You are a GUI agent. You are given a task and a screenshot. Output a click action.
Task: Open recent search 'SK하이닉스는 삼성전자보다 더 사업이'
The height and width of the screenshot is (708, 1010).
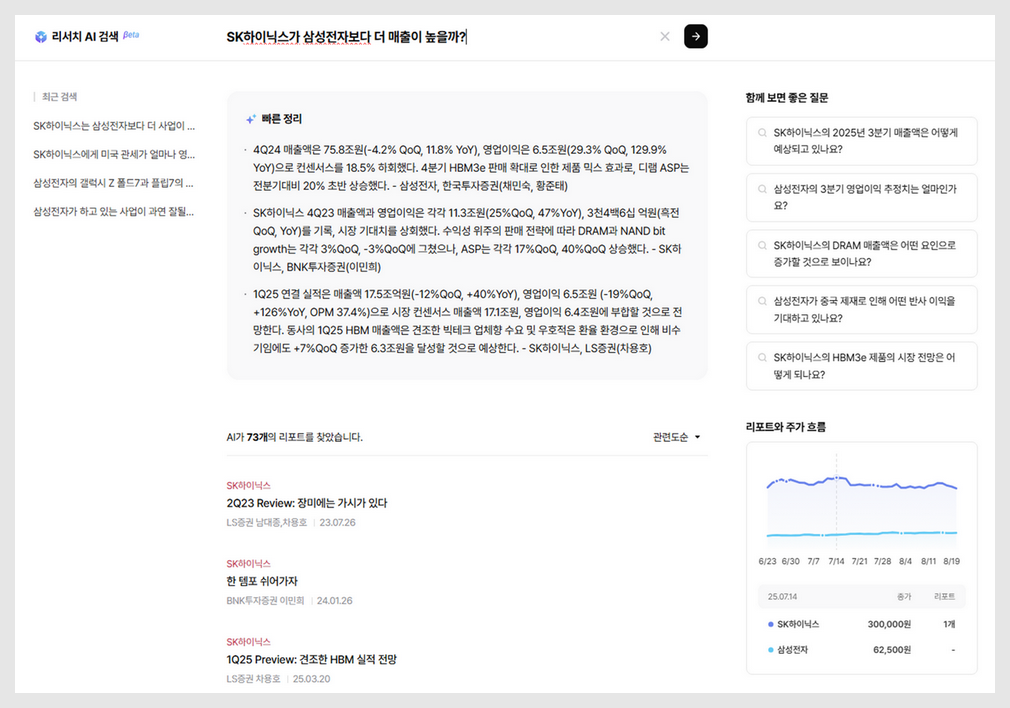[114, 126]
